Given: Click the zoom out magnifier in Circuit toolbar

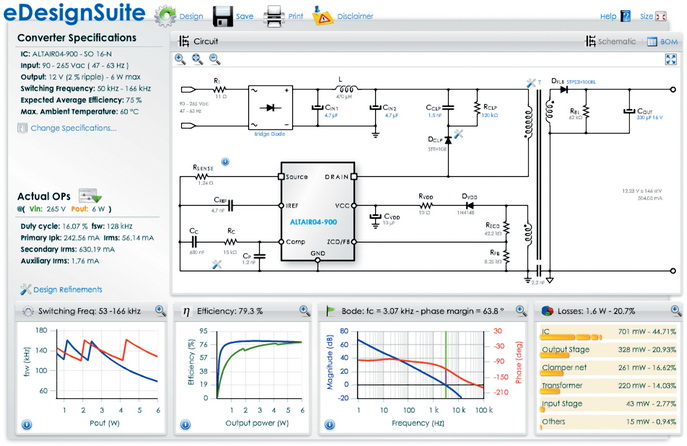Looking at the screenshot, I should [x=214, y=59].
